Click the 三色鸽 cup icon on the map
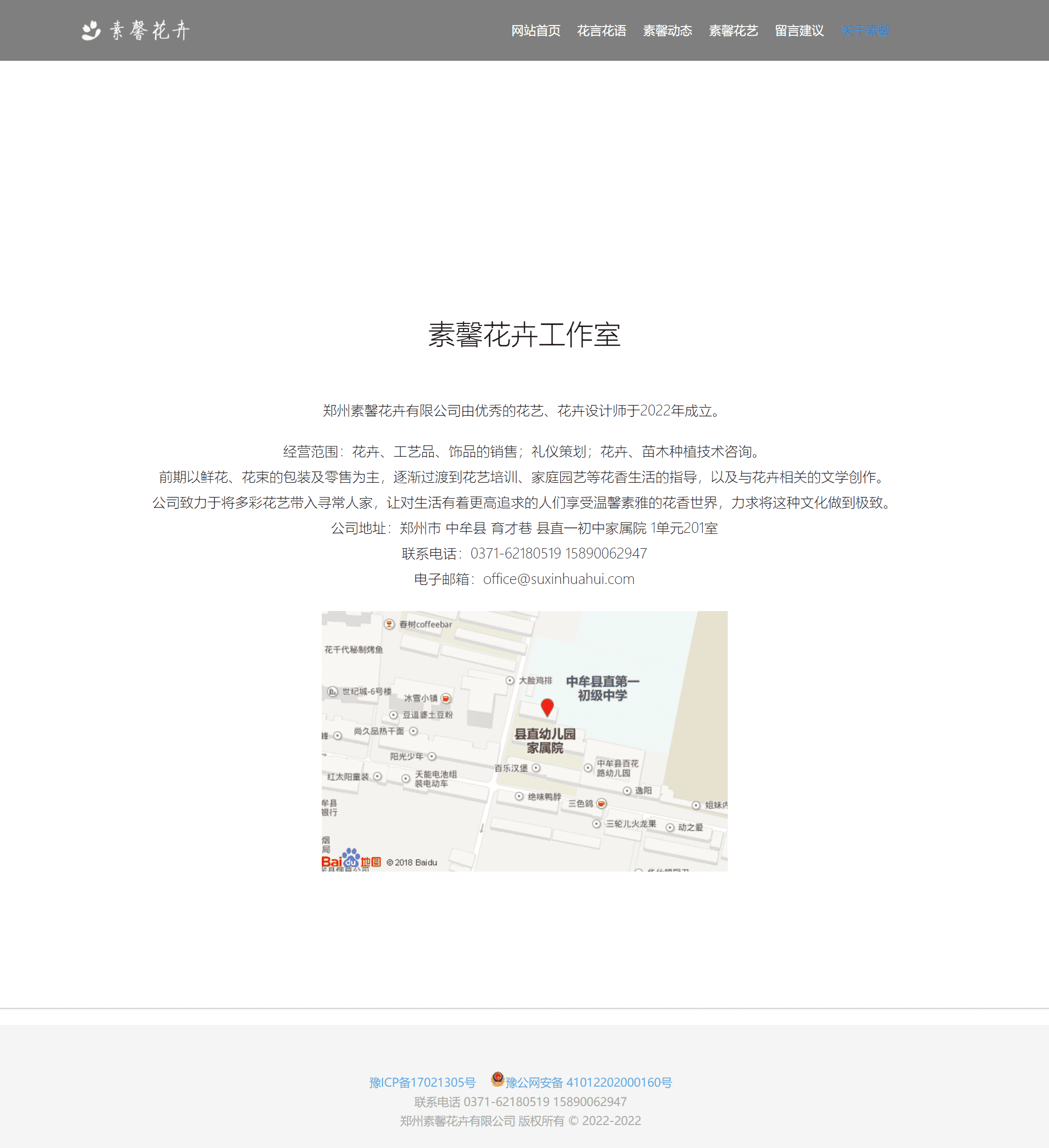 (x=602, y=804)
